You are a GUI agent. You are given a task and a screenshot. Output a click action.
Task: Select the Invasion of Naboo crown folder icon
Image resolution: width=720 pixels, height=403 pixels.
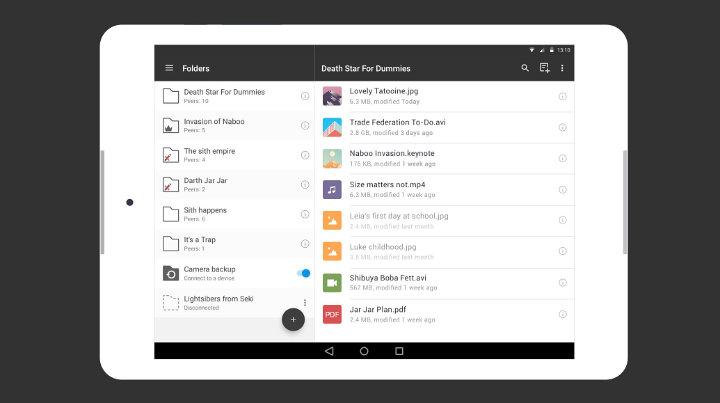coord(171,125)
